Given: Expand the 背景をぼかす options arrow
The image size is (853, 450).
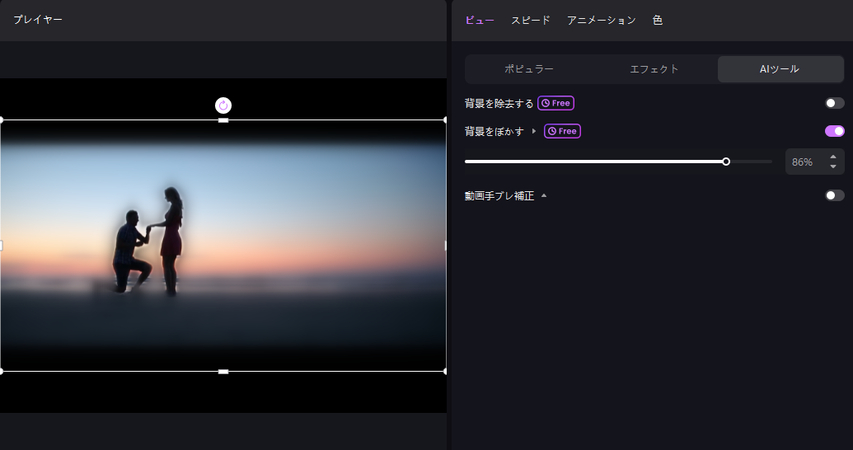Looking at the screenshot, I should (x=534, y=131).
